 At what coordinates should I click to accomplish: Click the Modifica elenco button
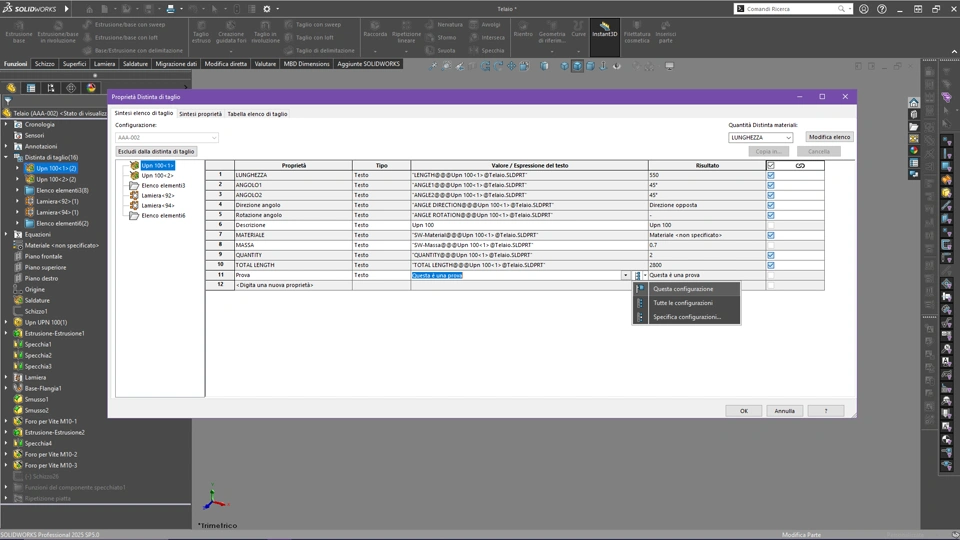click(x=829, y=137)
